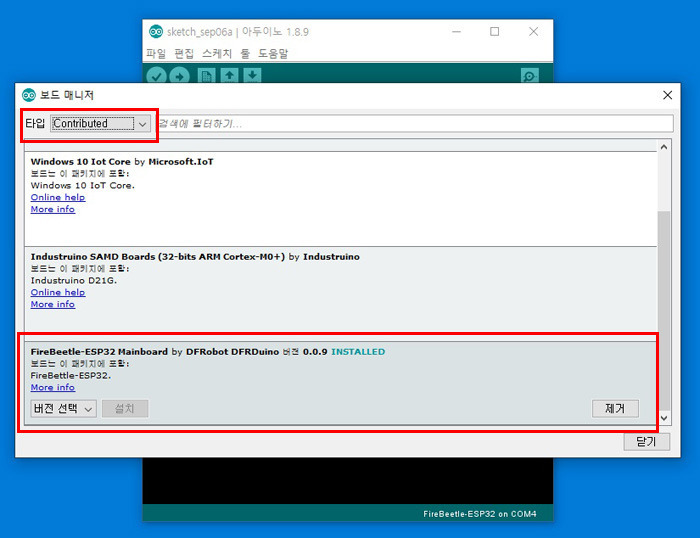Click the scrollbar down arrow in board list

click(664, 418)
